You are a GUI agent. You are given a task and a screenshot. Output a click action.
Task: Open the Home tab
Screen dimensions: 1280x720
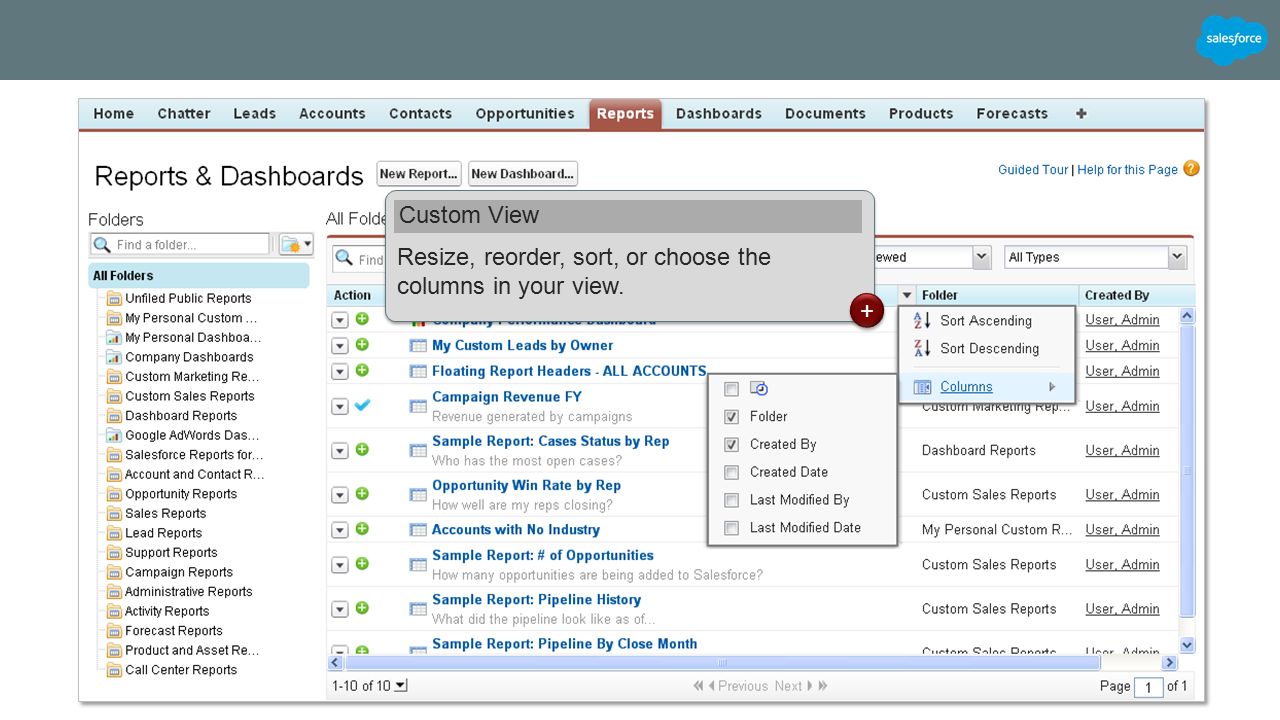tap(114, 114)
